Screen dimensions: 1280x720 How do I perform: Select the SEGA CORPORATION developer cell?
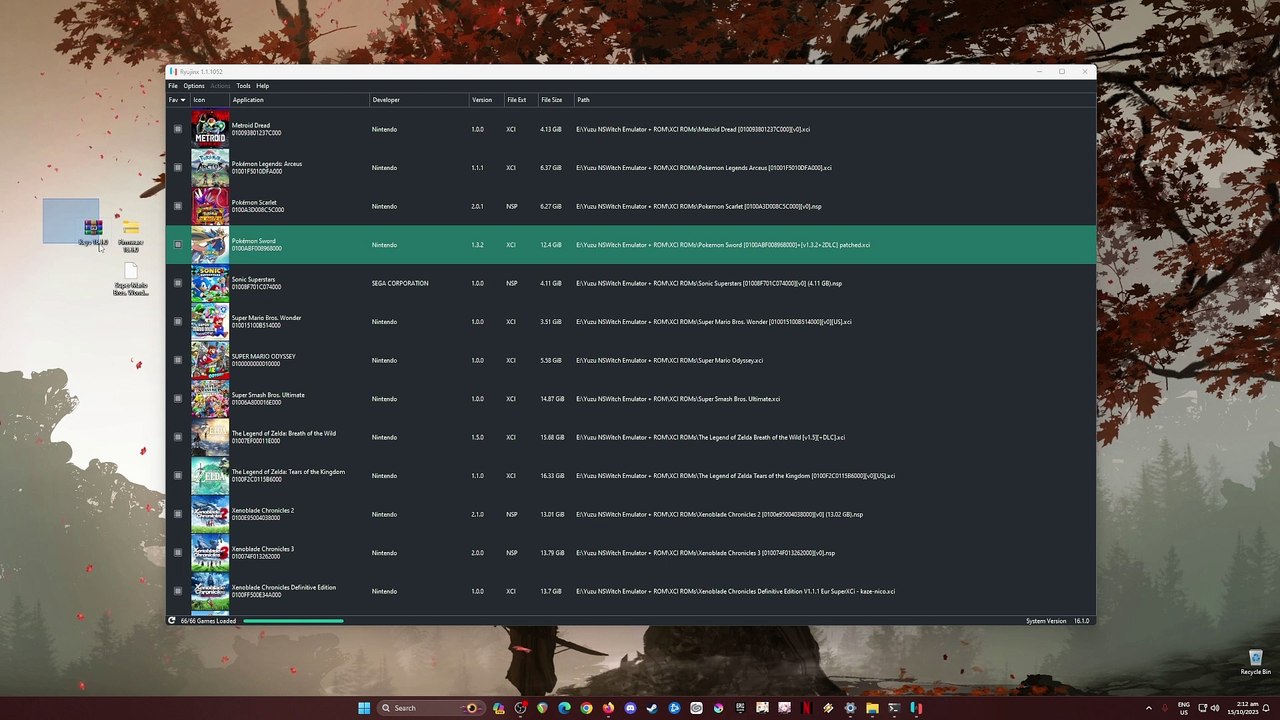[x=400, y=283]
